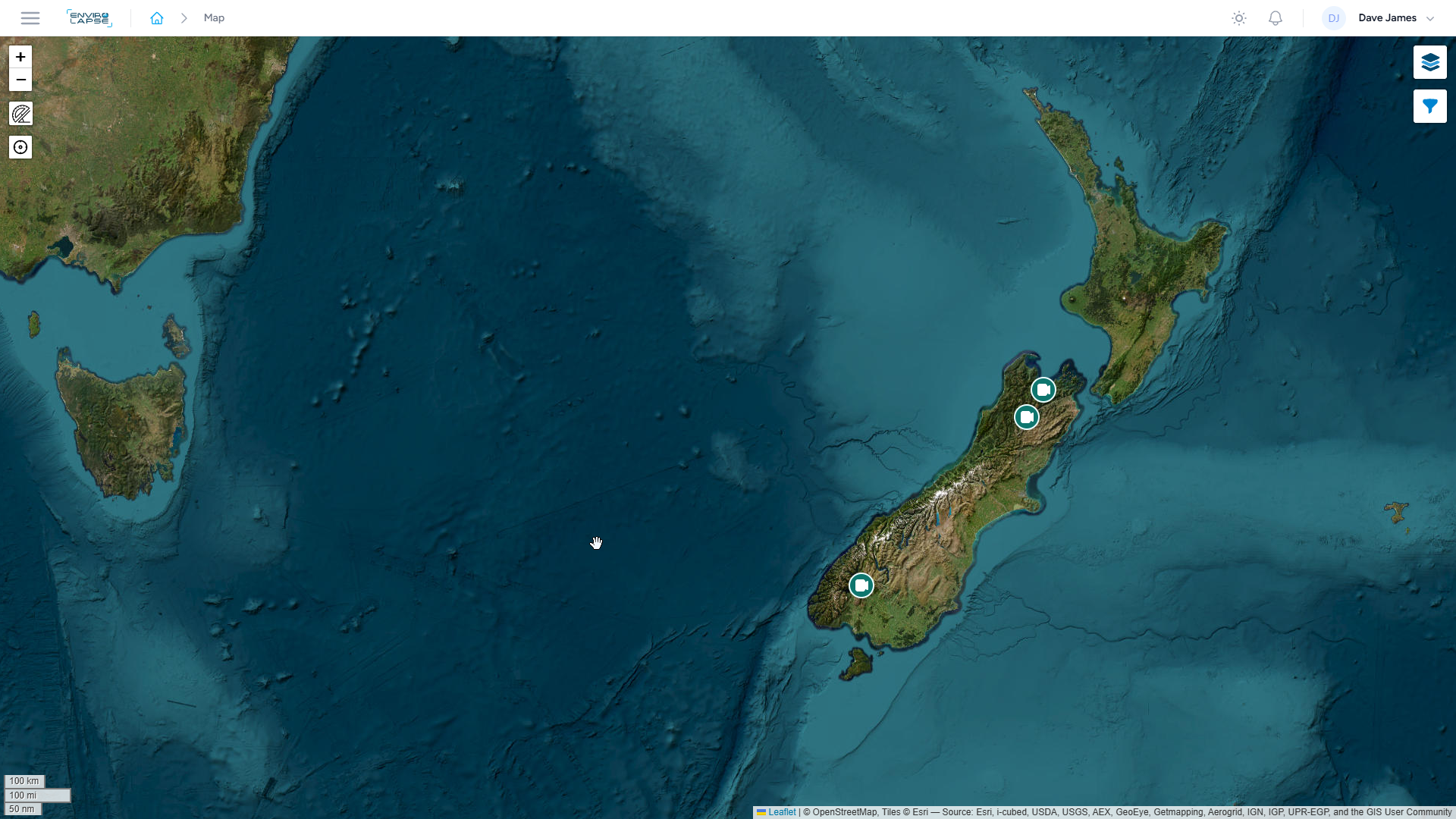Open the map filter funnel
Screen dimensions: 1456x819
1430,106
